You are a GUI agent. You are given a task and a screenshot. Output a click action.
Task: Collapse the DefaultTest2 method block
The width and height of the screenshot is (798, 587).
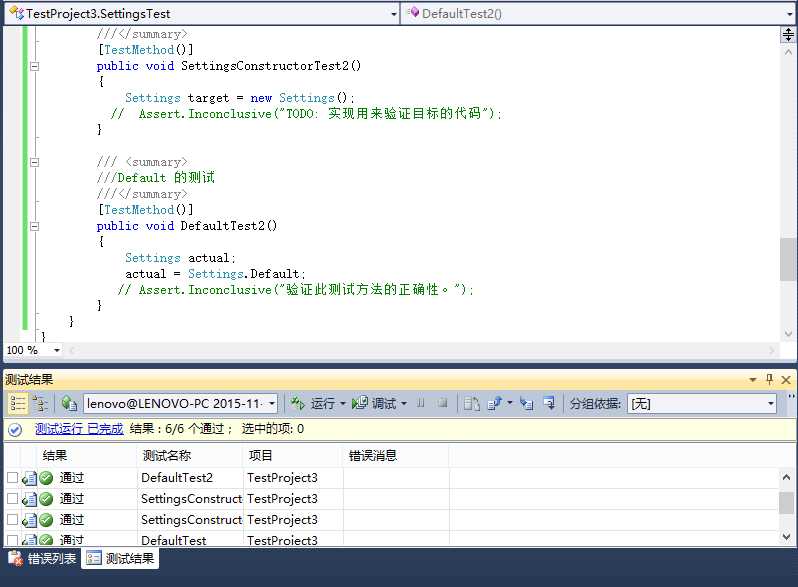pyautogui.click(x=35, y=226)
